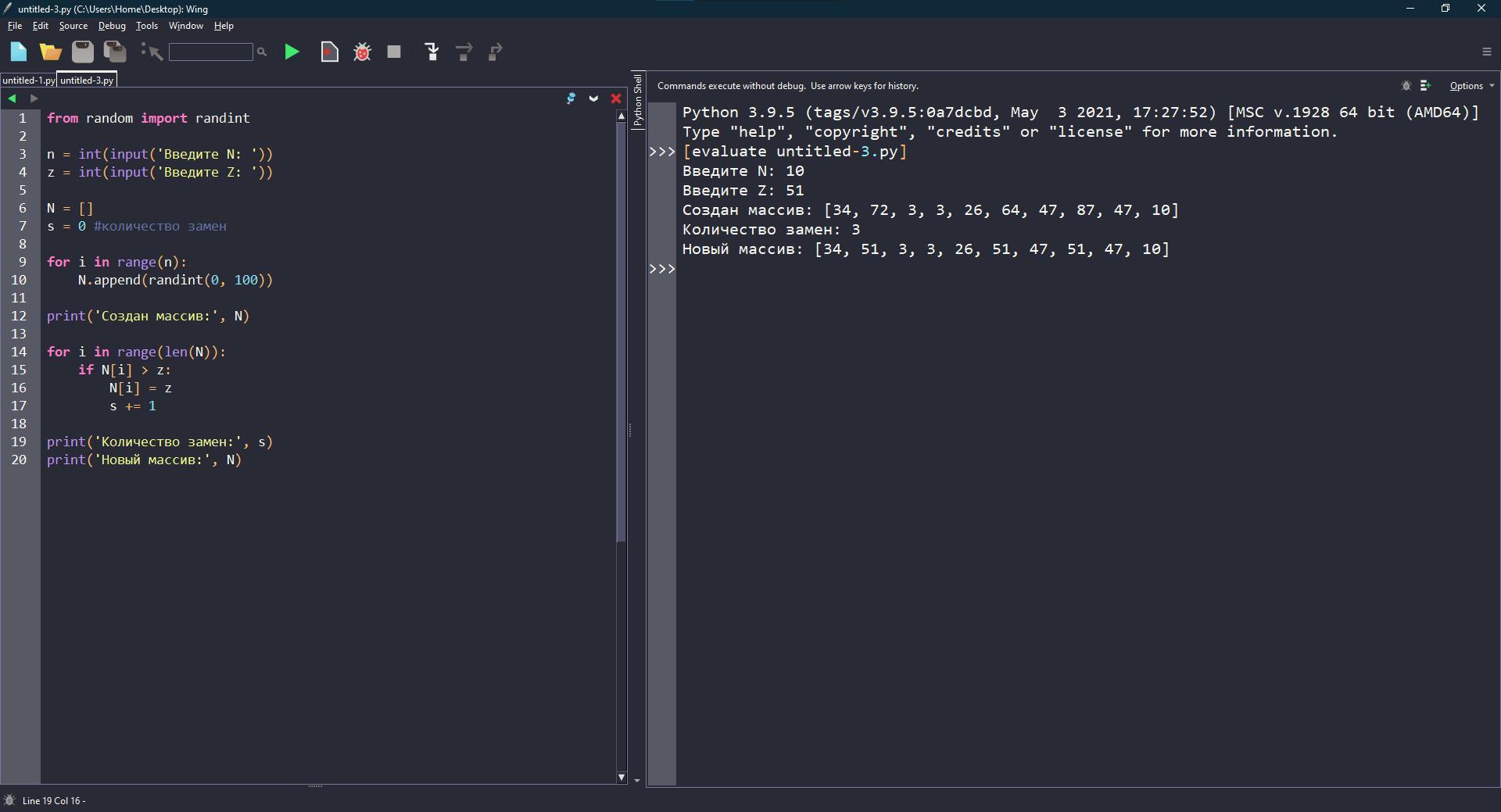Open a file with the folder icon

51,52
